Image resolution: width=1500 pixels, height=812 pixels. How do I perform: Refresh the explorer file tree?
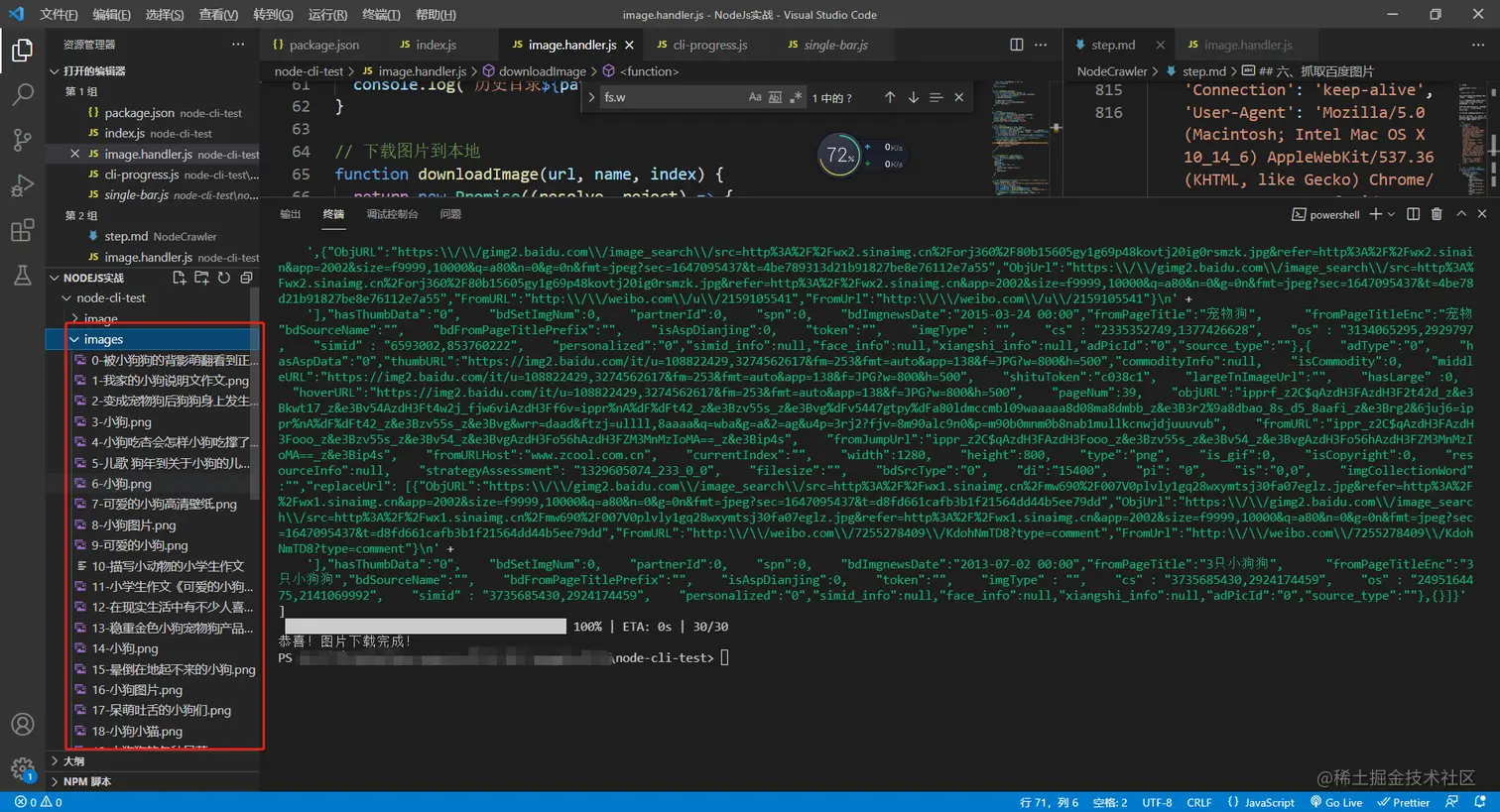[x=224, y=278]
